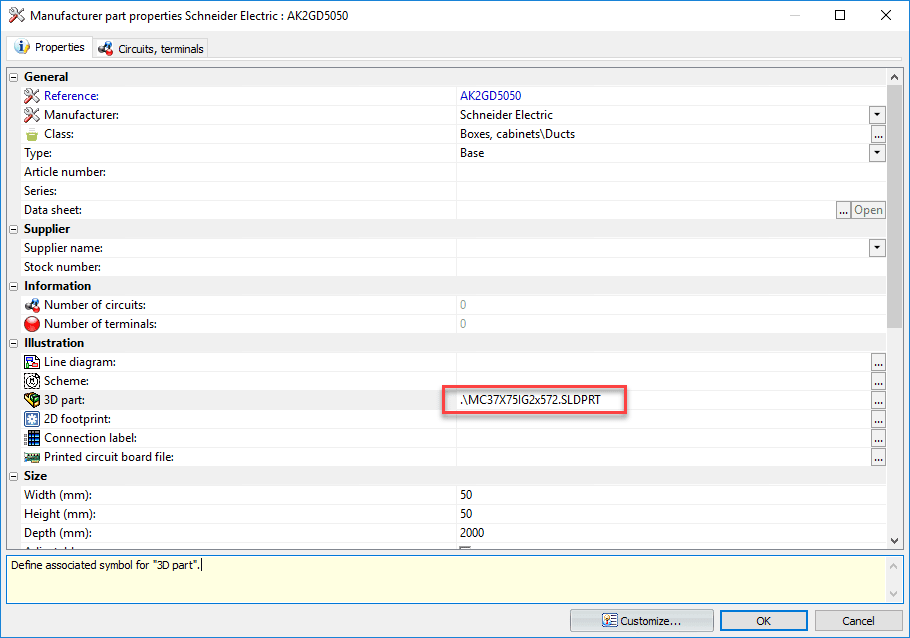The height and width of the screenshot is (638, 910).
Task: Browse for Connection label
Action: (x=878, y=438)
